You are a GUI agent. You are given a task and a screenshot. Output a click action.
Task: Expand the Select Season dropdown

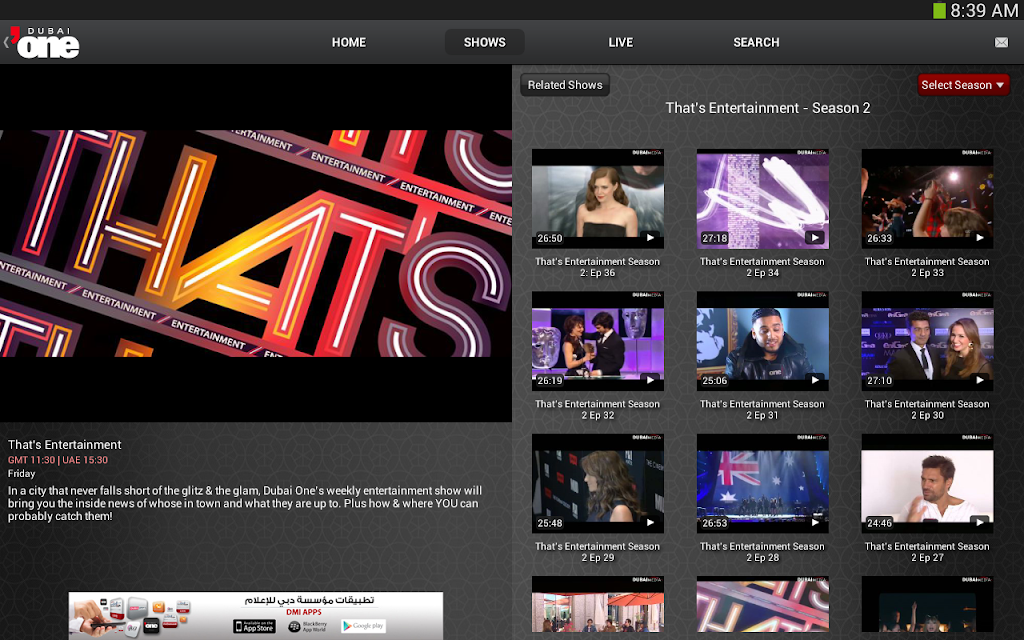pyautogui.click(x=963, y=85)
